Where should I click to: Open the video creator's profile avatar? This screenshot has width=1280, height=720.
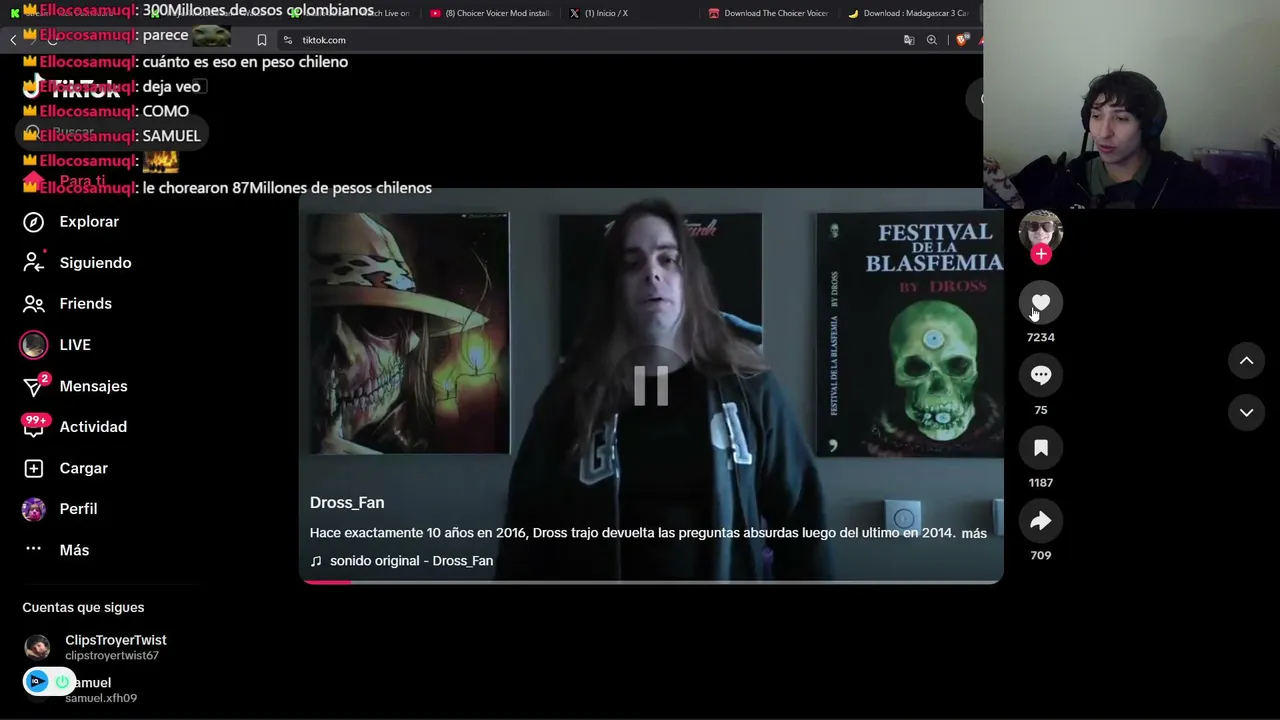pos(1041,231)
